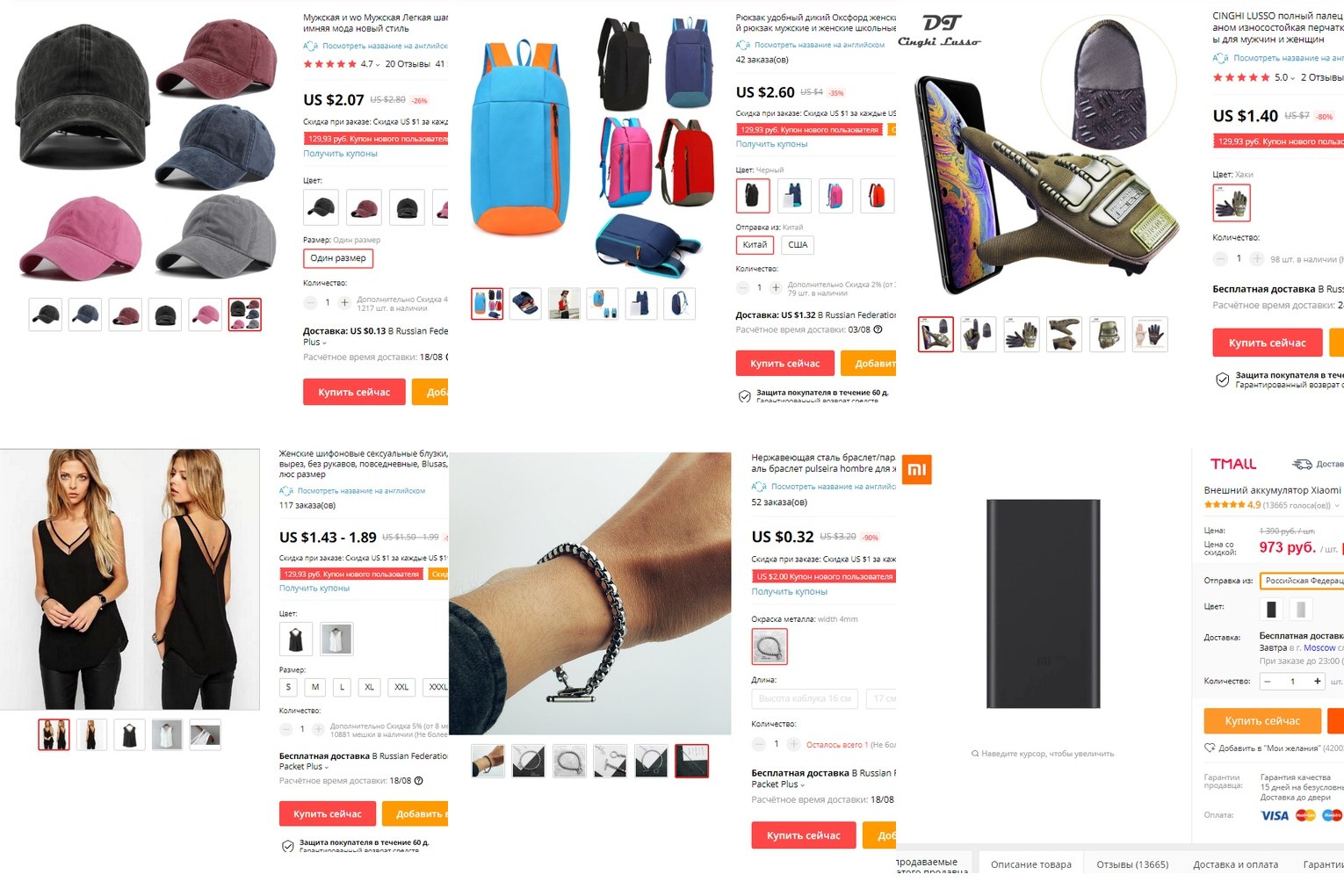The image size is (1344, 896).
Task: Click the buyer protection shield icon under the blouse
Action: point(287,847)
